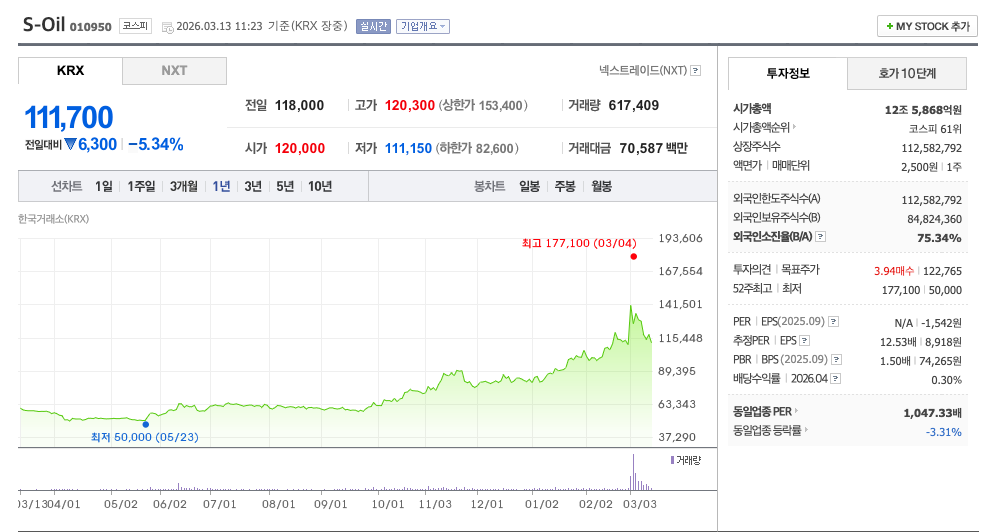Click the 동일업종 PER value 1,047.33배

[933, 412]
